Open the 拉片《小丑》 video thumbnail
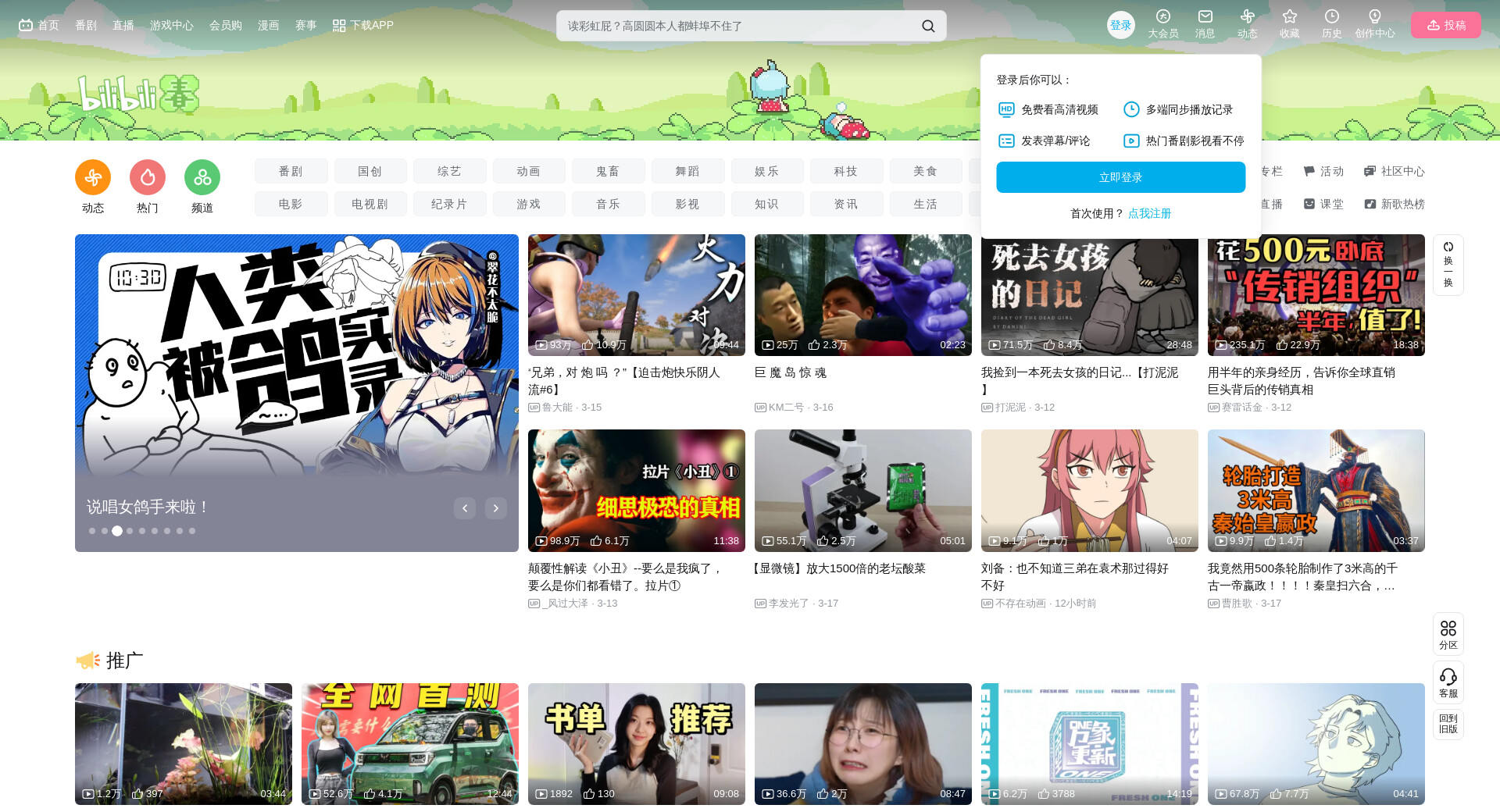Viewport: 1500px width, 812px height. click(x=637, y=490)
